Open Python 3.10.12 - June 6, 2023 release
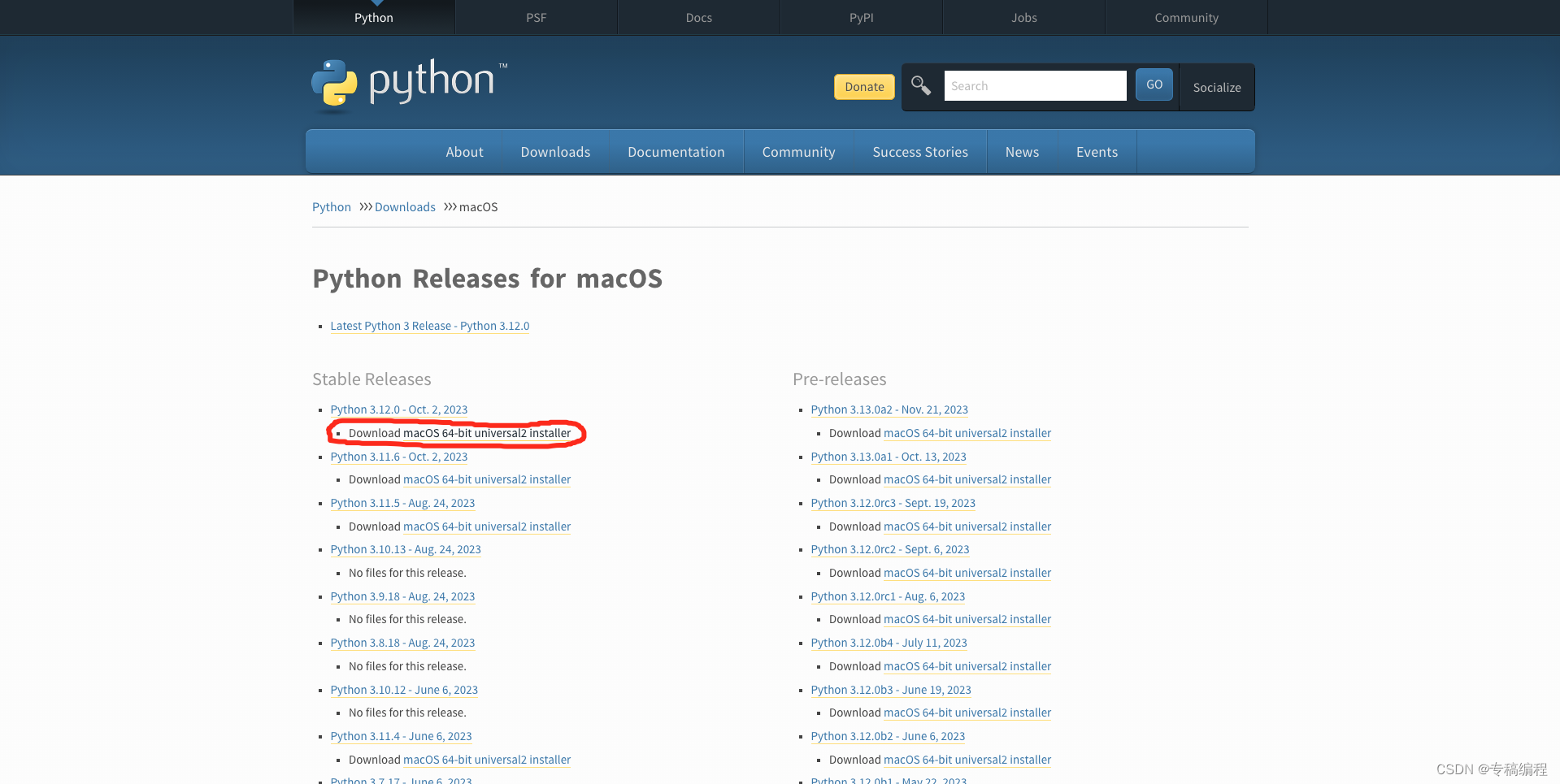The image size is (1560, 784). [404, 690]
